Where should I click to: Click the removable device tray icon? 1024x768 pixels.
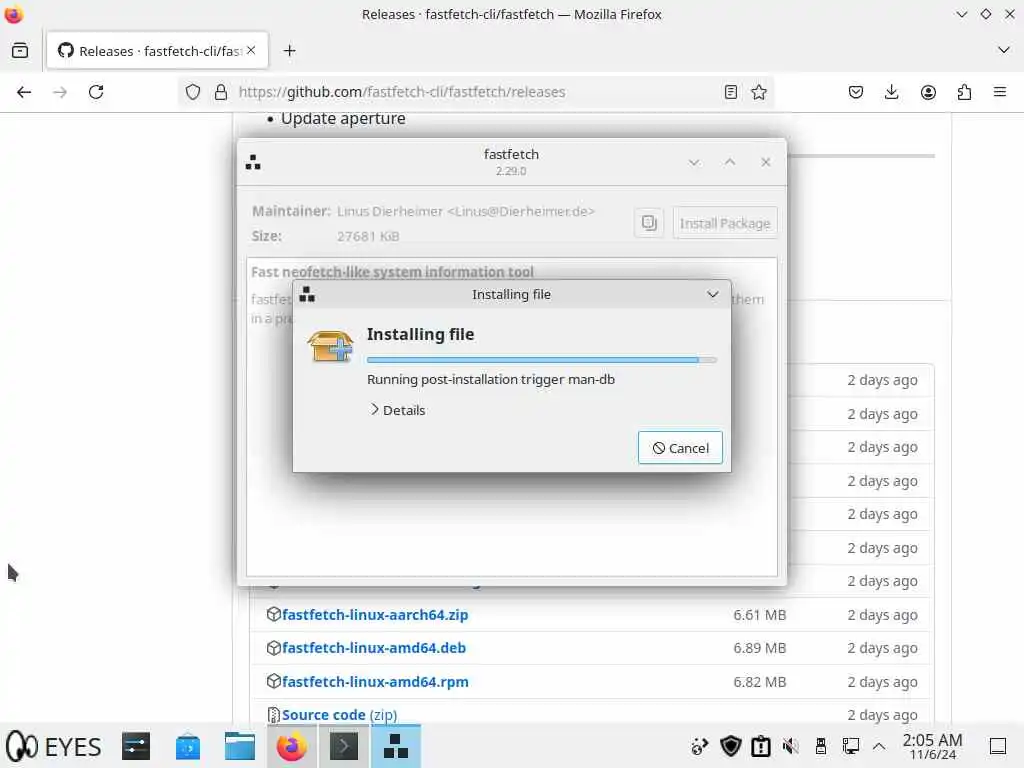coord(820,746)
